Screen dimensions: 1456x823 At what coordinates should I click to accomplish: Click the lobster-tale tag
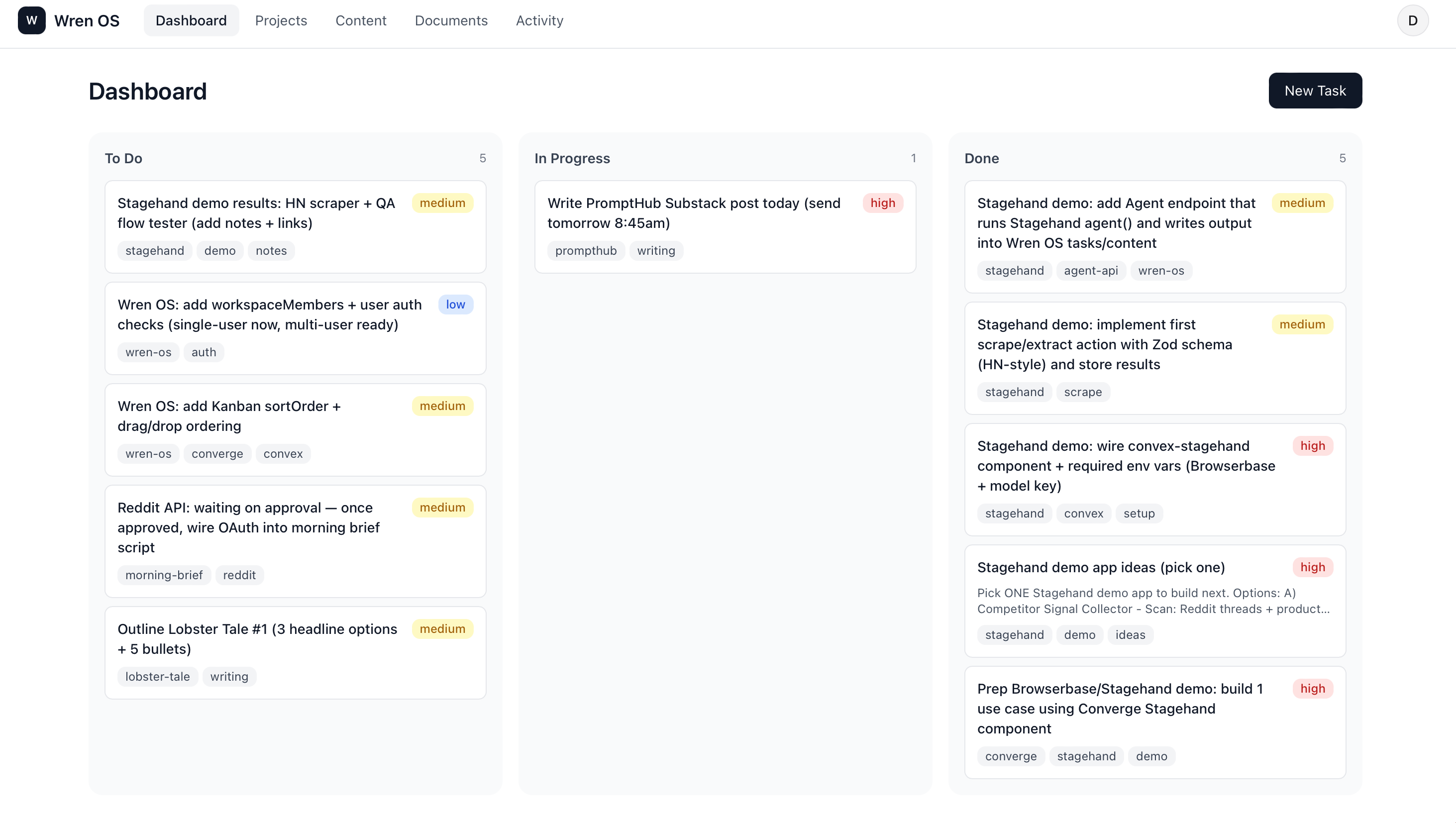coord(158,677)
